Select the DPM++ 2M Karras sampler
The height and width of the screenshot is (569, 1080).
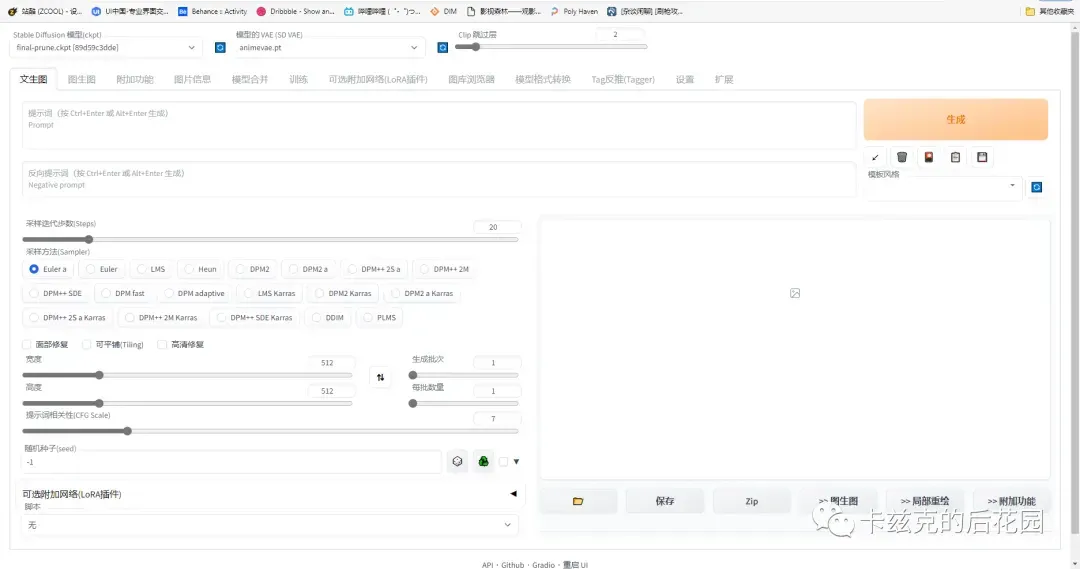pos(160,318)
